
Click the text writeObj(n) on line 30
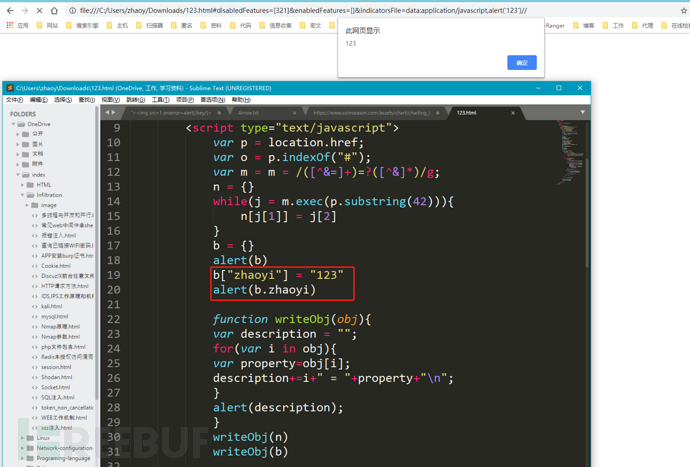coord(250,437)
